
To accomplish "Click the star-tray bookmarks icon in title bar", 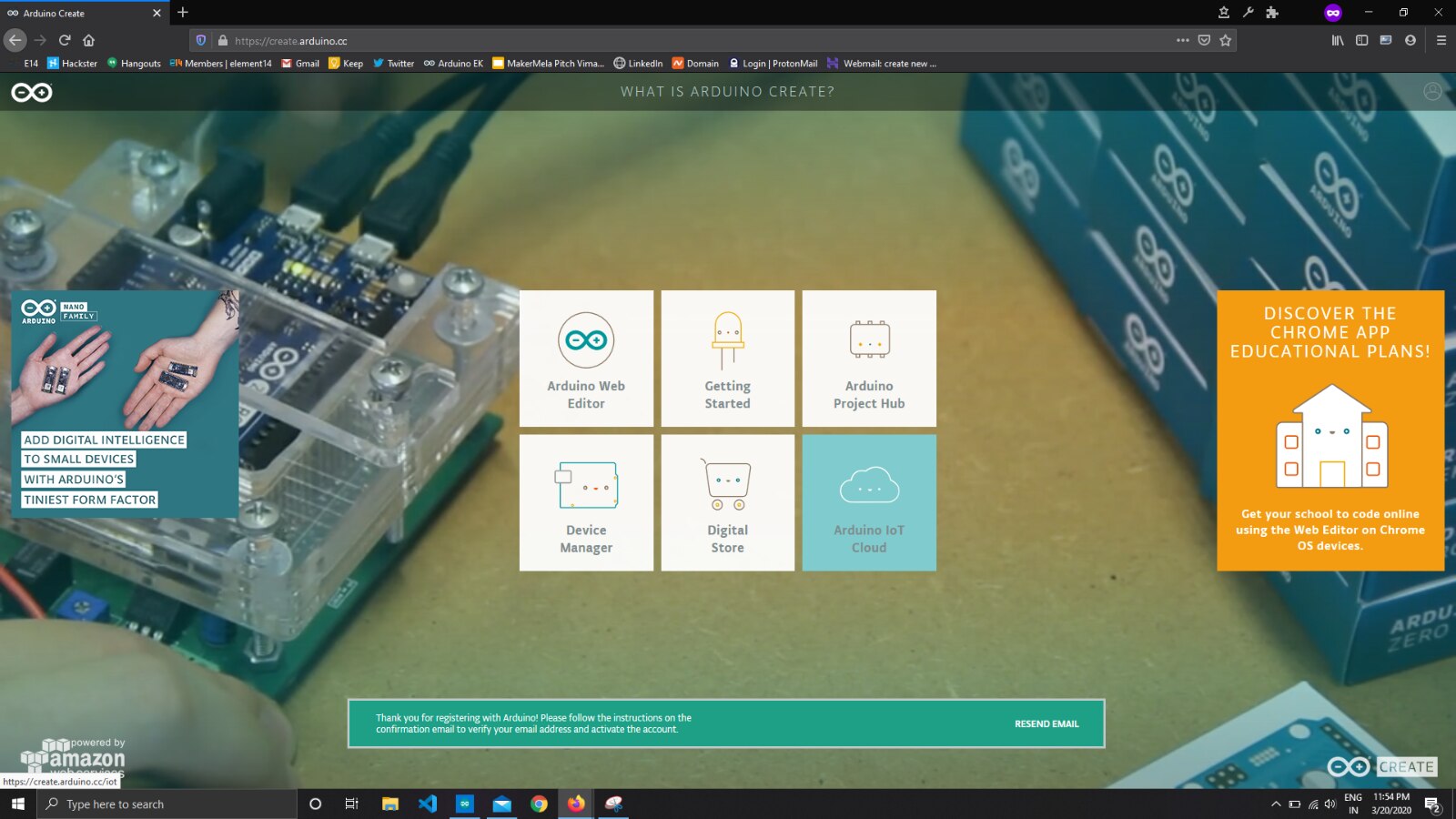I will pos(1224,13).
